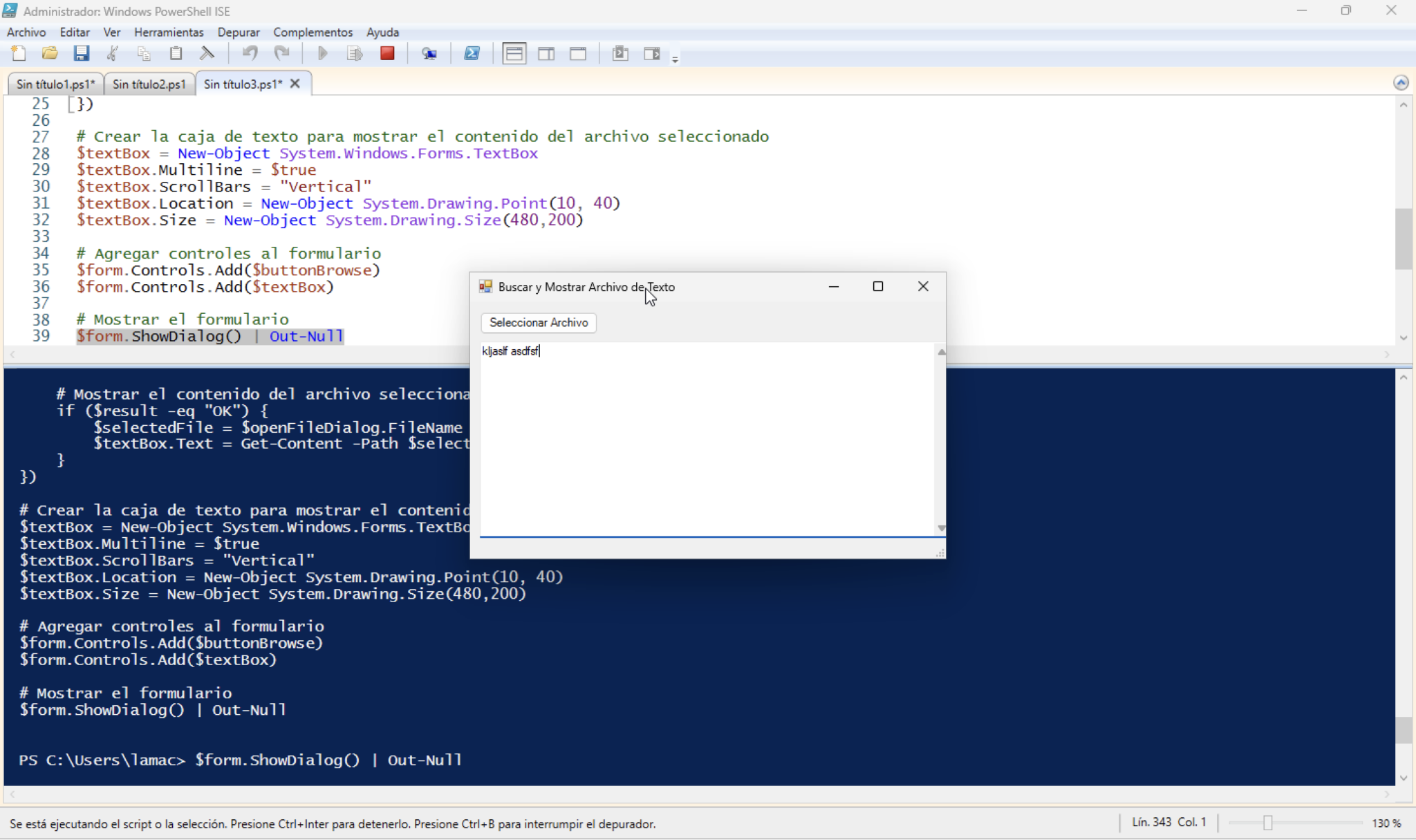Undo the last edit with the Undo arrow
This screenshot has width=1416, height=840.
tap(250, 53)
